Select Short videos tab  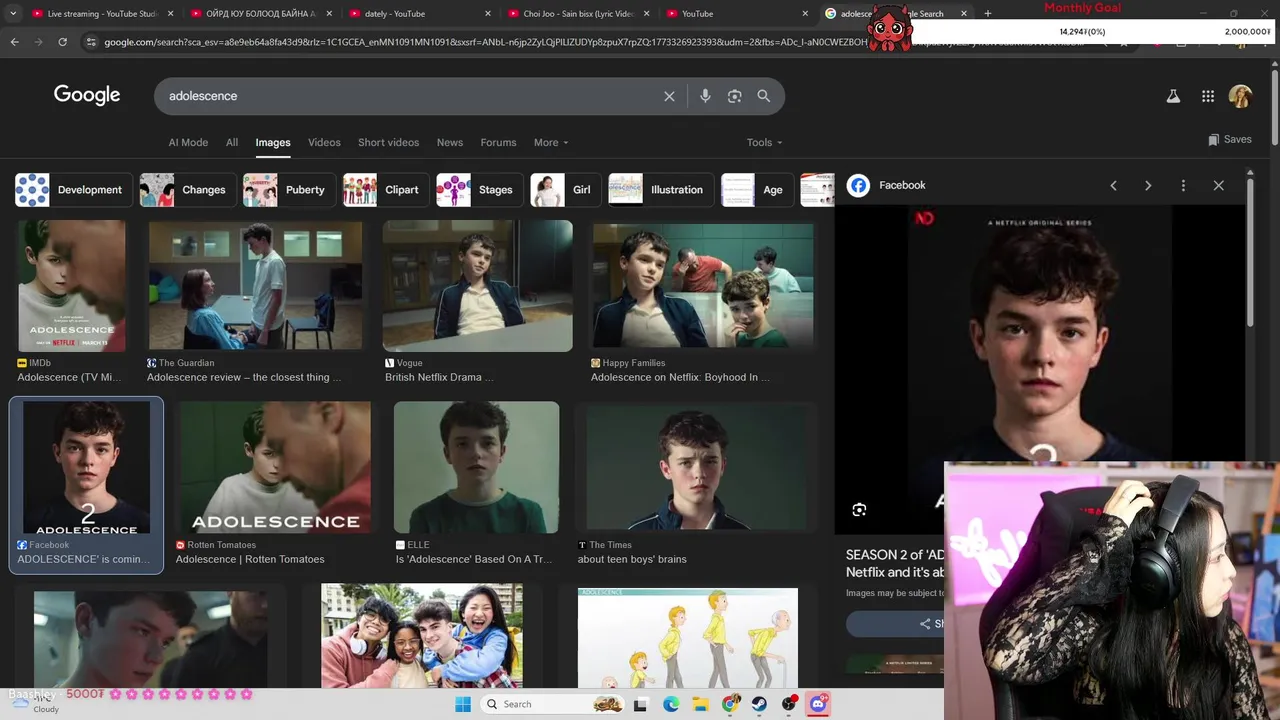point(388,142)
